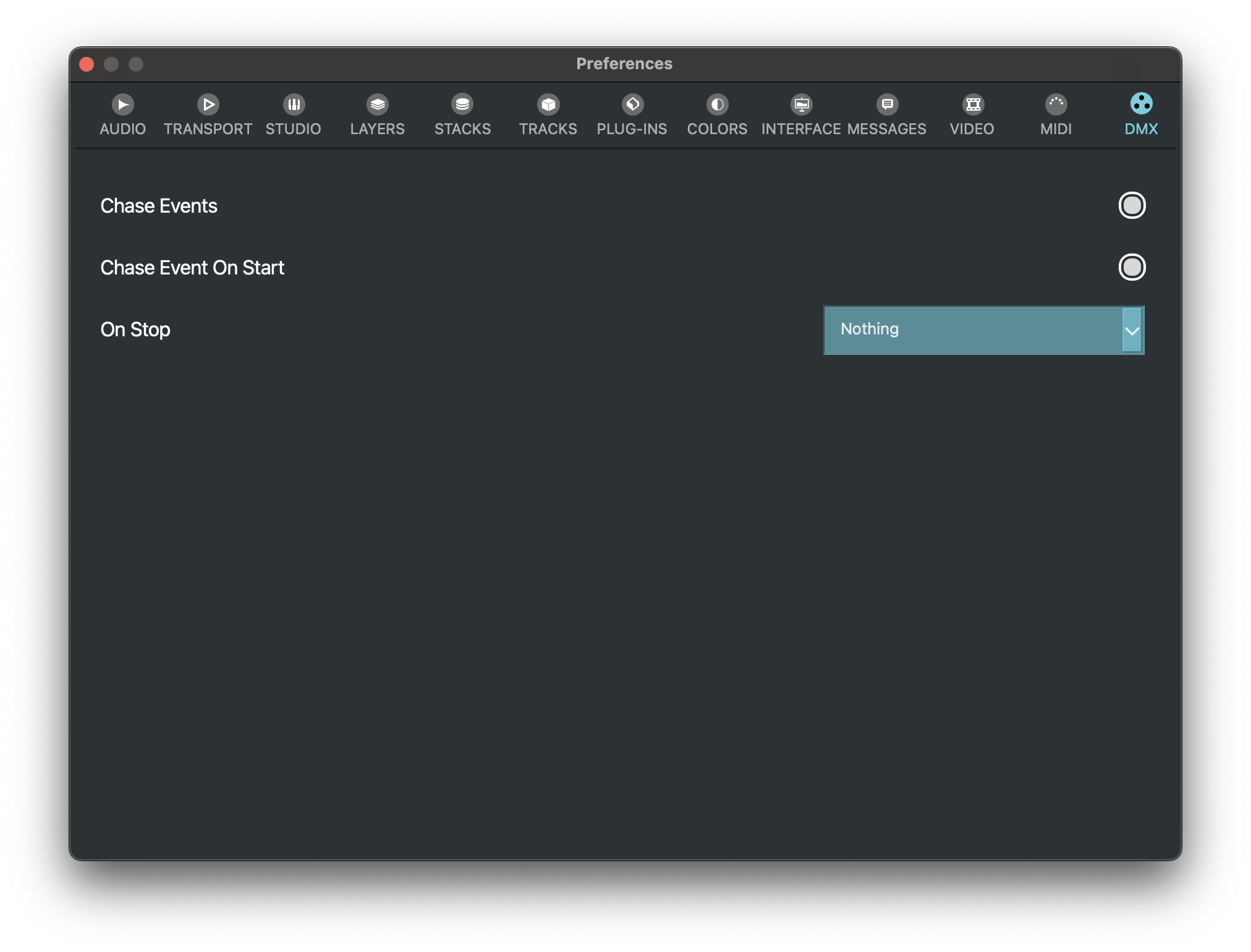Image resolution: width=1251 pixels, height=952 pixels.
Task: Click the DMX tab label
Action: 1141,129
